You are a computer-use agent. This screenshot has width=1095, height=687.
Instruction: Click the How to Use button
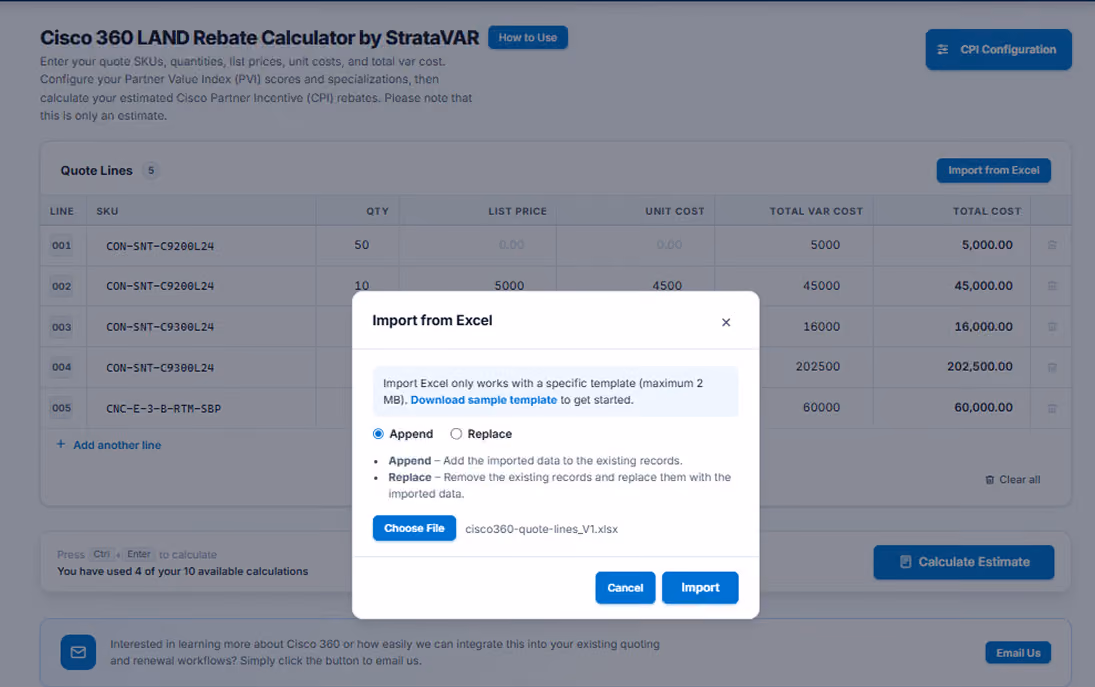[527, 37]
